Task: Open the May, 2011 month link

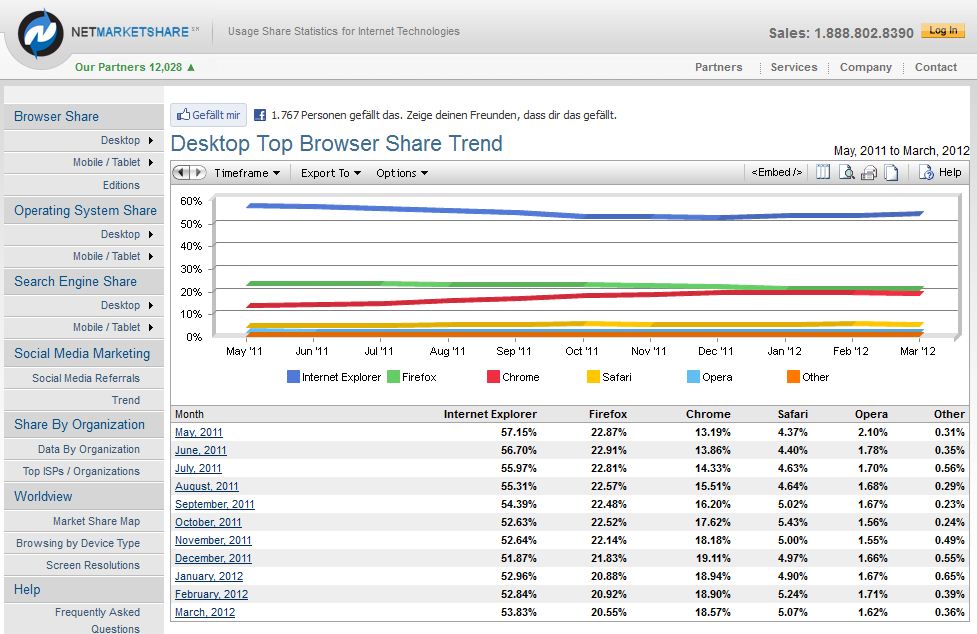Action: pos(199,432)
